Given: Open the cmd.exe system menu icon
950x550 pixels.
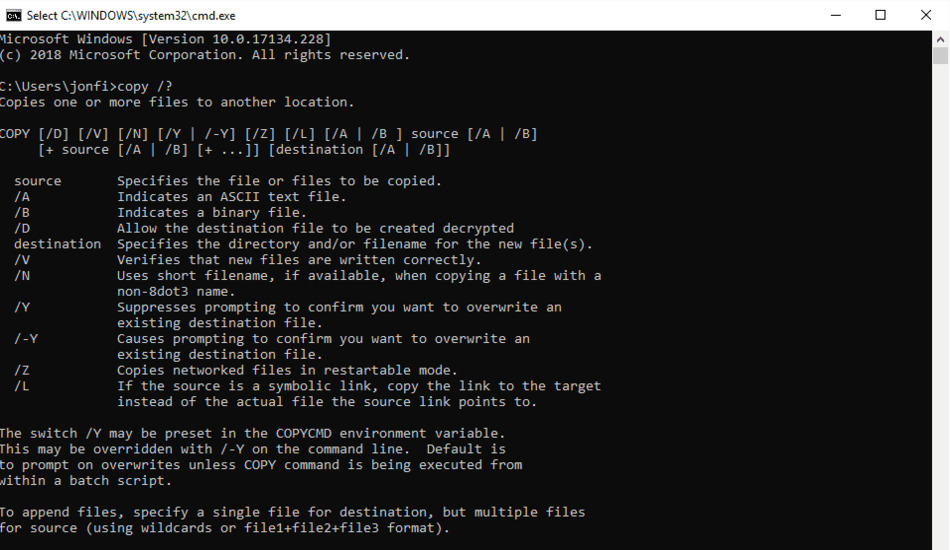Looking at the screenshot, I should click(x=13, y=15).
